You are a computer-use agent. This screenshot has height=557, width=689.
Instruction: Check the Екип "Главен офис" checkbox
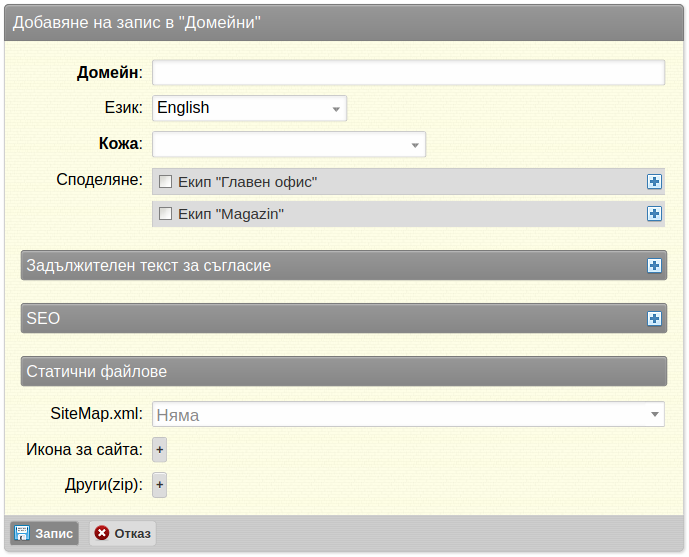(x=166, y=182)
